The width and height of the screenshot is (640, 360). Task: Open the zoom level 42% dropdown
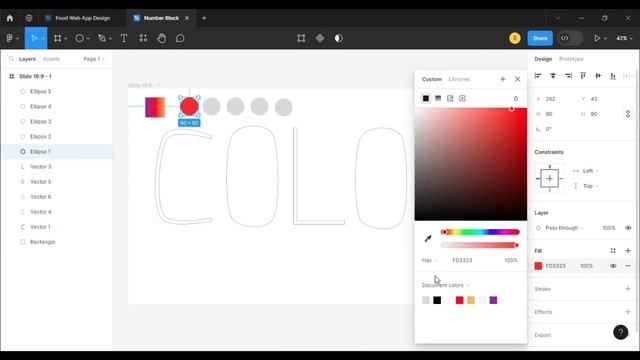[x=624, y=38]
